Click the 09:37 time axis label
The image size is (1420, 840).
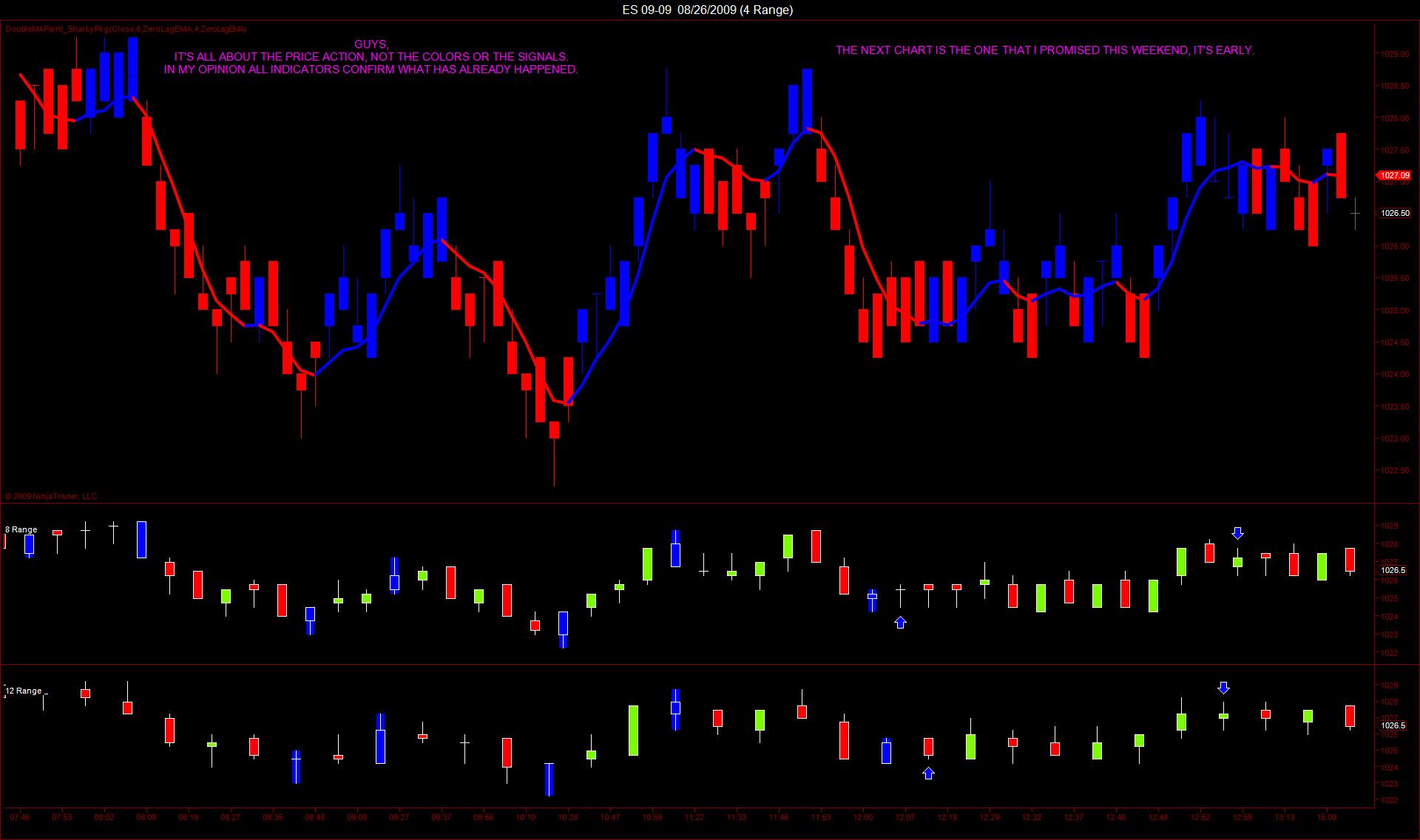[x=442, y=817]
